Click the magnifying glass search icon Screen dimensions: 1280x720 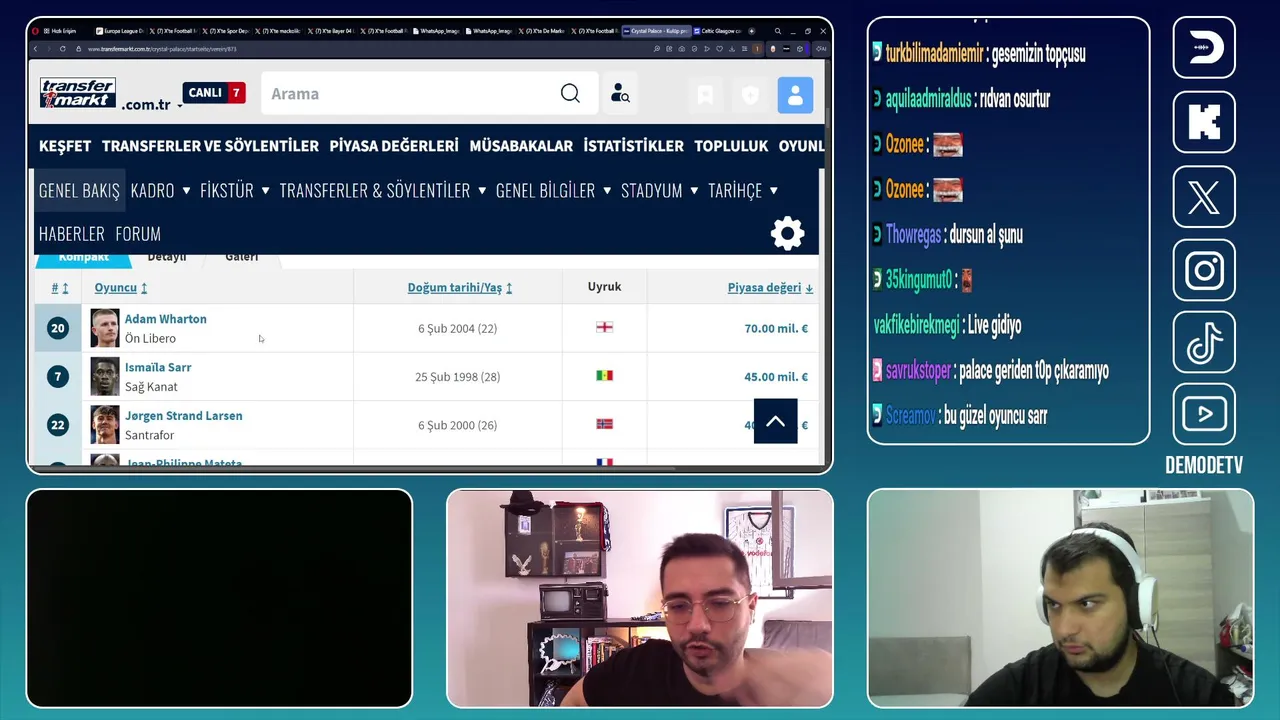(x=570, y=94)
